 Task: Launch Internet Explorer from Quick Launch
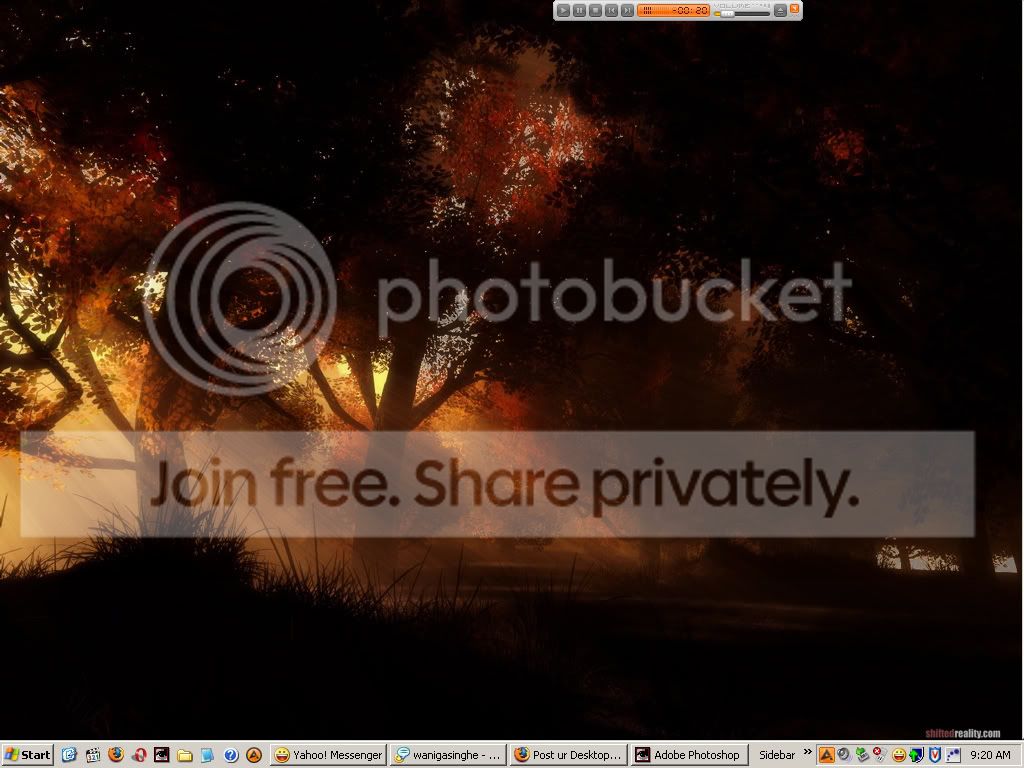(x=69, y=755)
